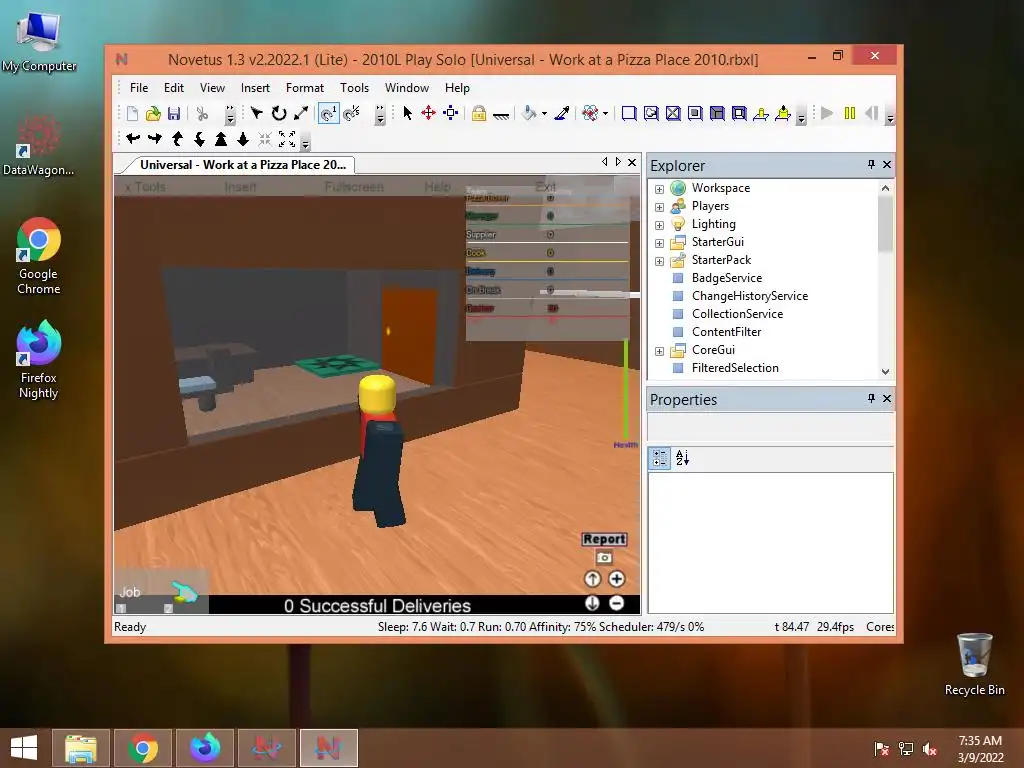Toggle Categorized view in Properties panel

click(660, 458)
